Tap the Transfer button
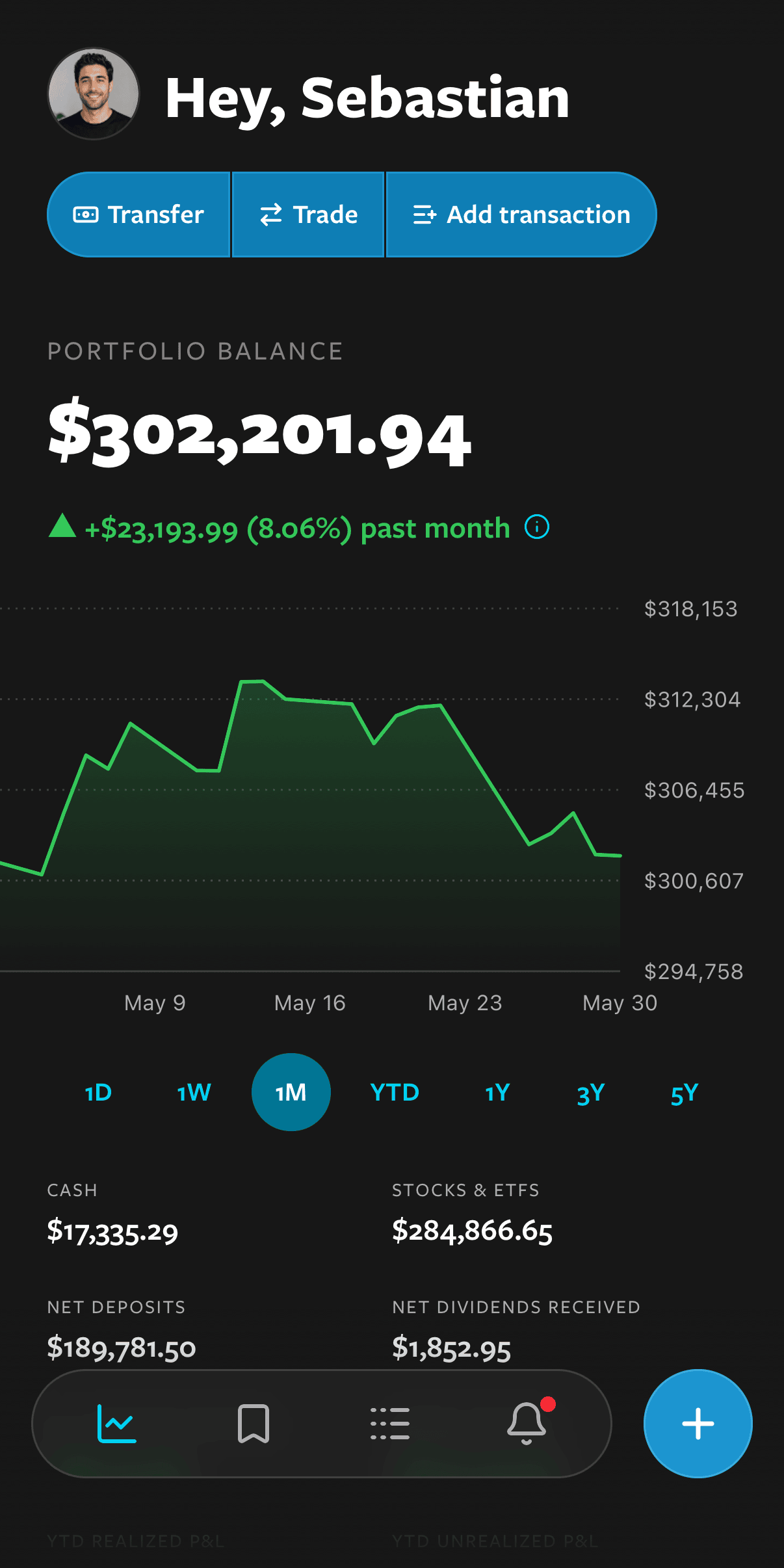This screenshot has width=784, height=1568. tap(139, 215)
